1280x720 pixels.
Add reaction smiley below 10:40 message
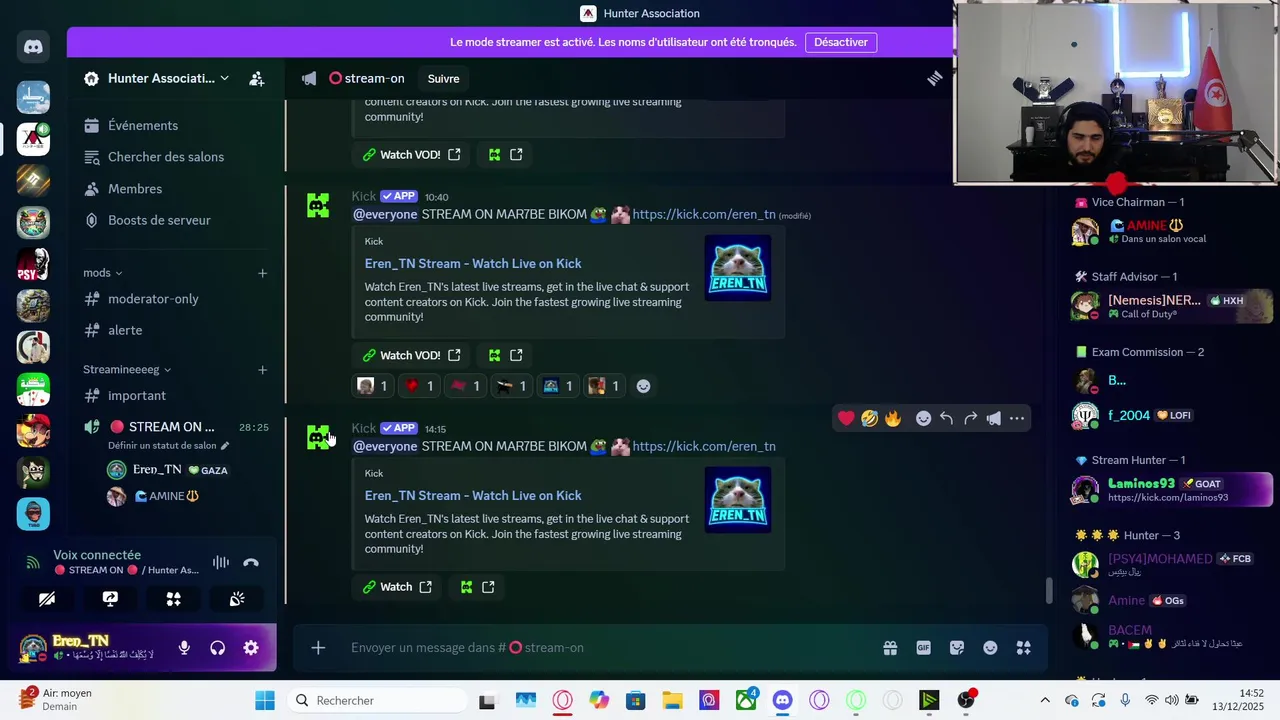(x=643, y=386)
